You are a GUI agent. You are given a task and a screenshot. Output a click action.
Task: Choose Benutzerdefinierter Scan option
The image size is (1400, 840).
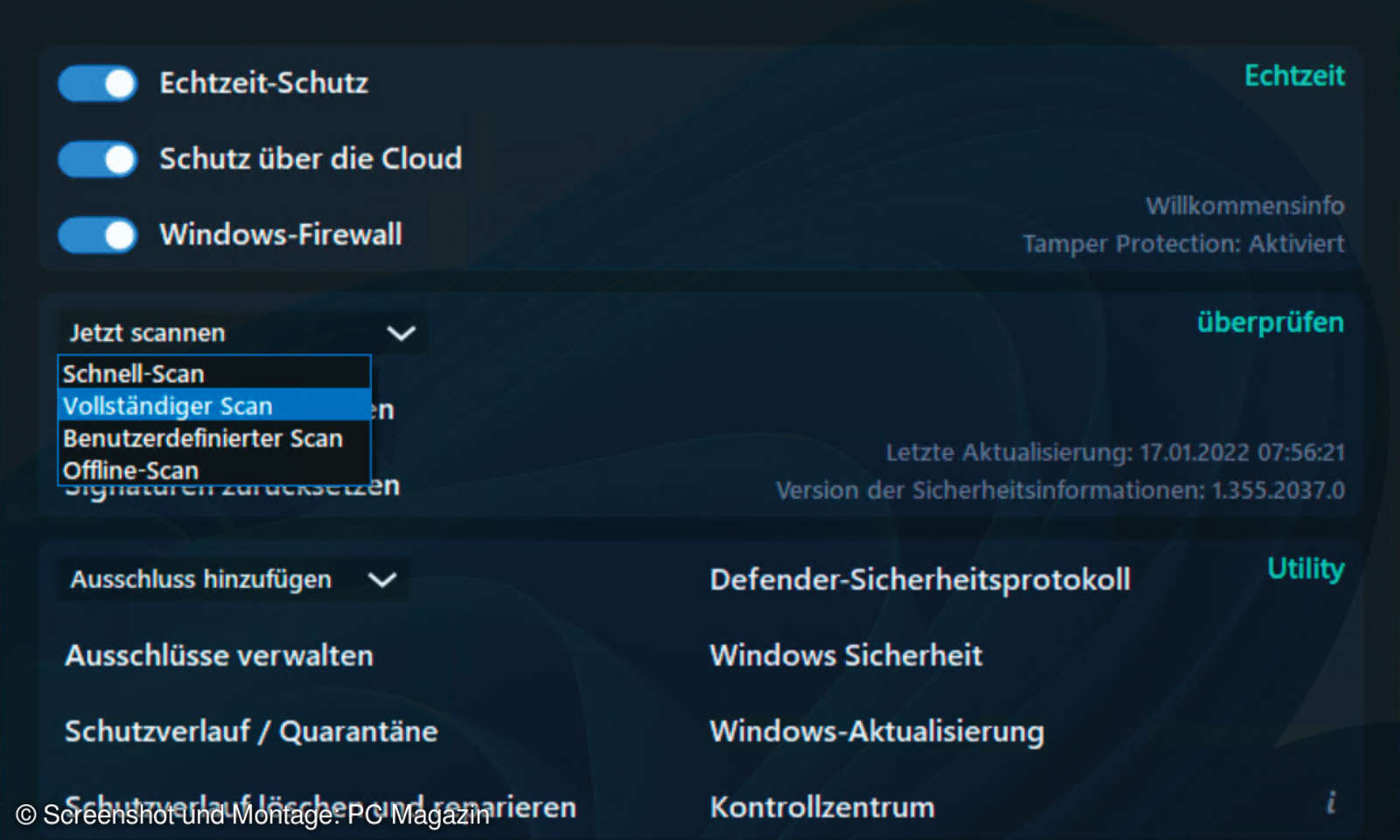(201, 437)
